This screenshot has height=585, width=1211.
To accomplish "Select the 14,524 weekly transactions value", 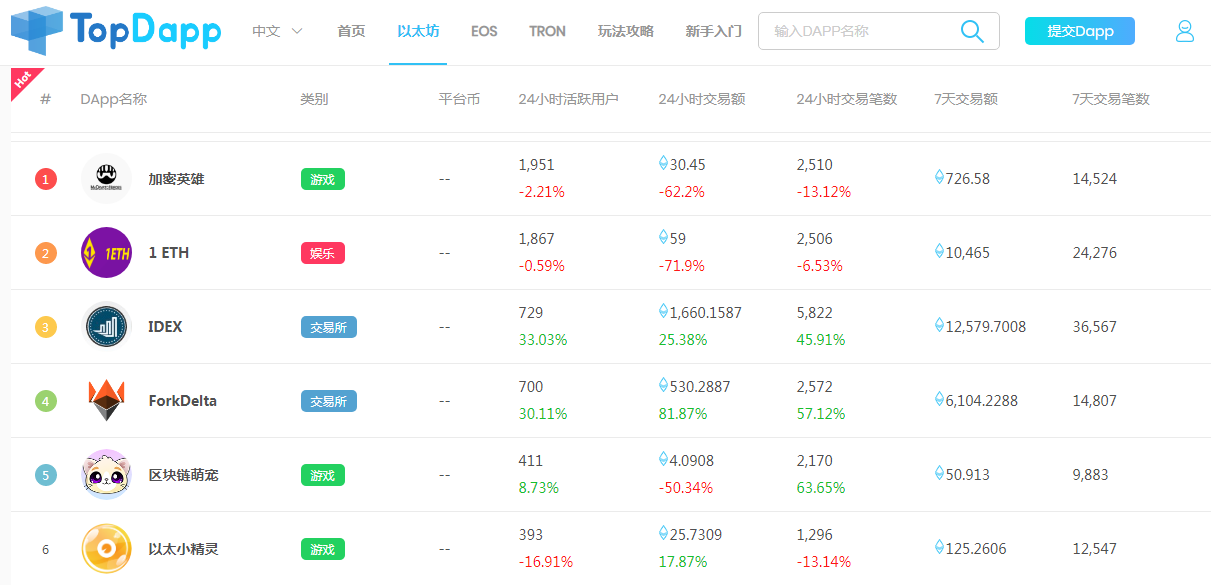I will pos(1094,179).
